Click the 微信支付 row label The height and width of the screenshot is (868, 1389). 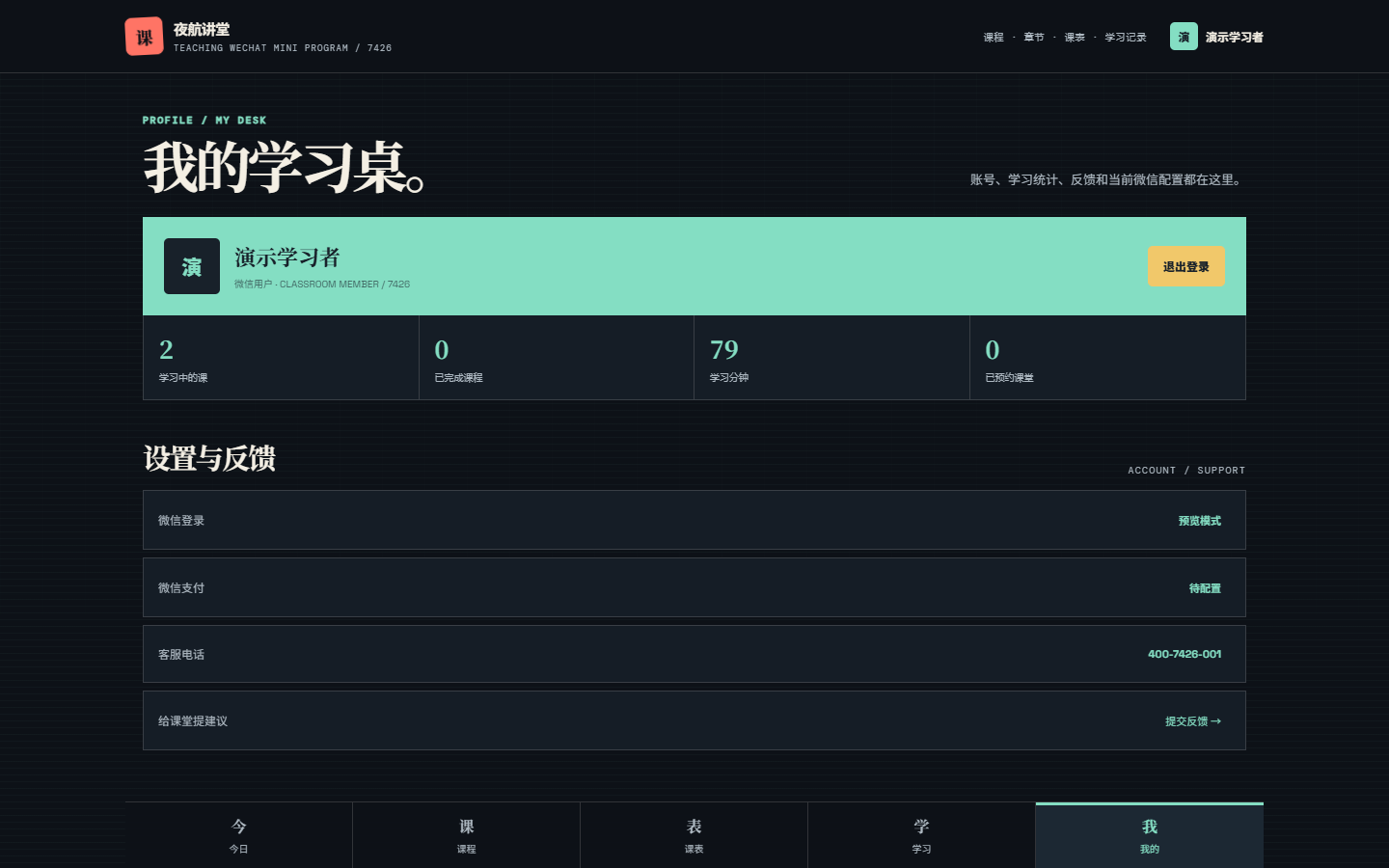tap(181, 588)
